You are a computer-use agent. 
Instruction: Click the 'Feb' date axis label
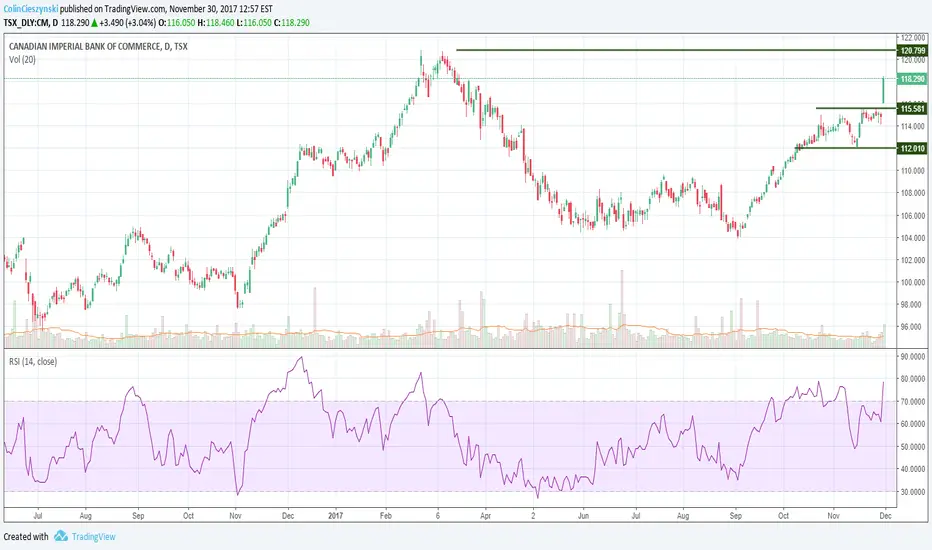(386, 516)
